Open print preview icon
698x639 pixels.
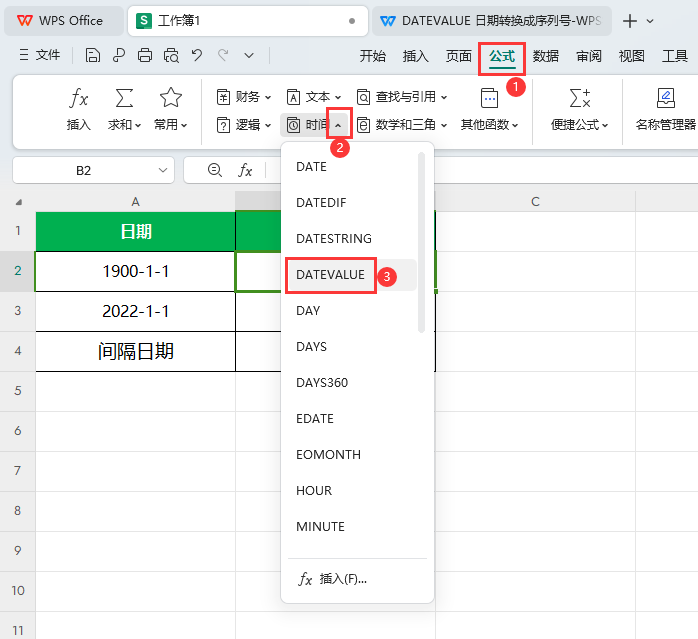click(x=171, y=56)
